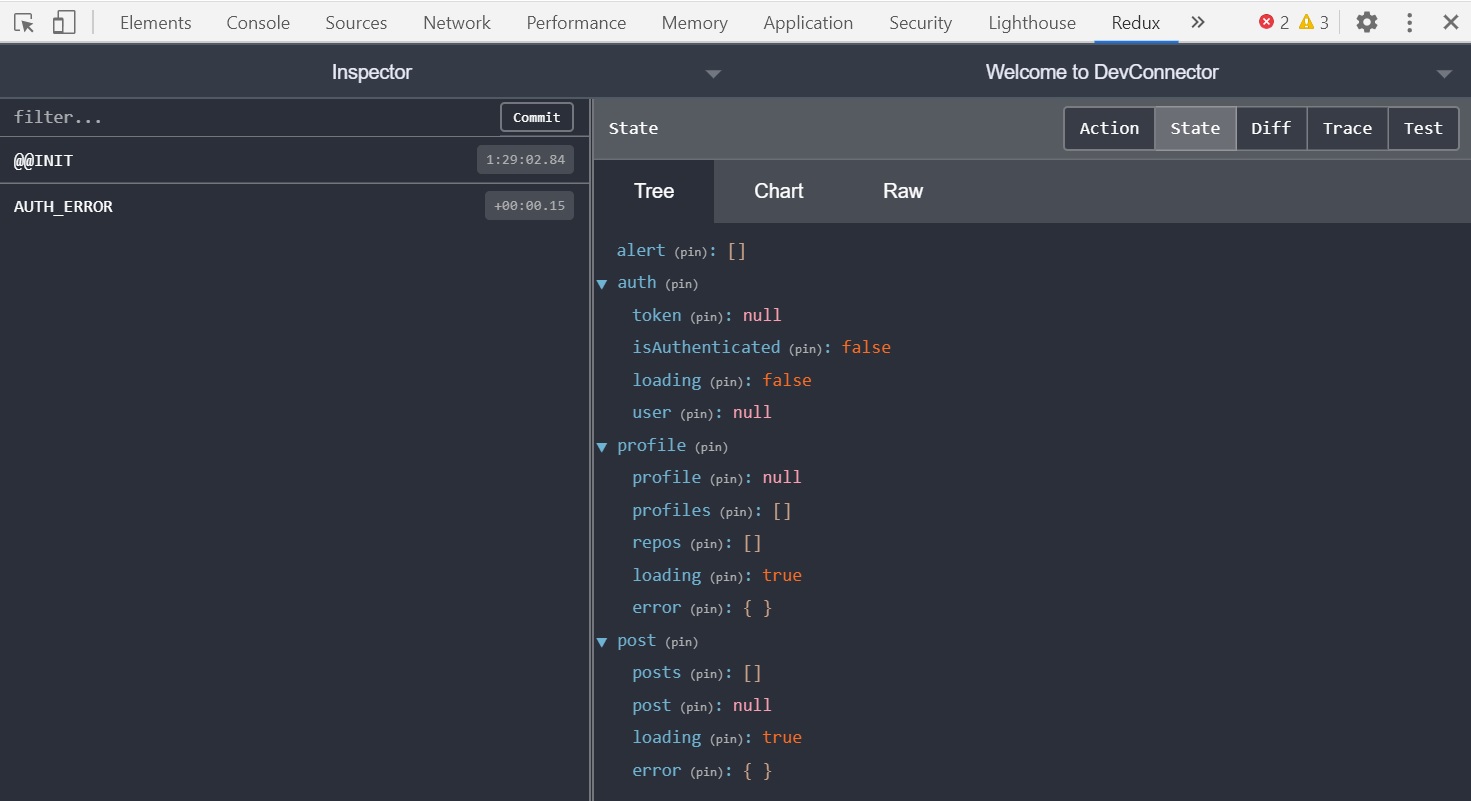Show more tabs with double chevron
Screen dimensions: 1471x801
[1197, 22]
